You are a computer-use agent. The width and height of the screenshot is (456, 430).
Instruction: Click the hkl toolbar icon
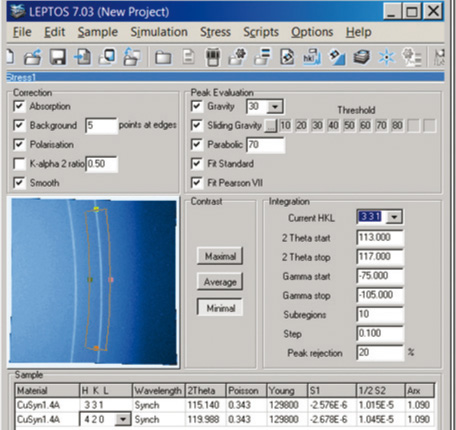(312, 57)
